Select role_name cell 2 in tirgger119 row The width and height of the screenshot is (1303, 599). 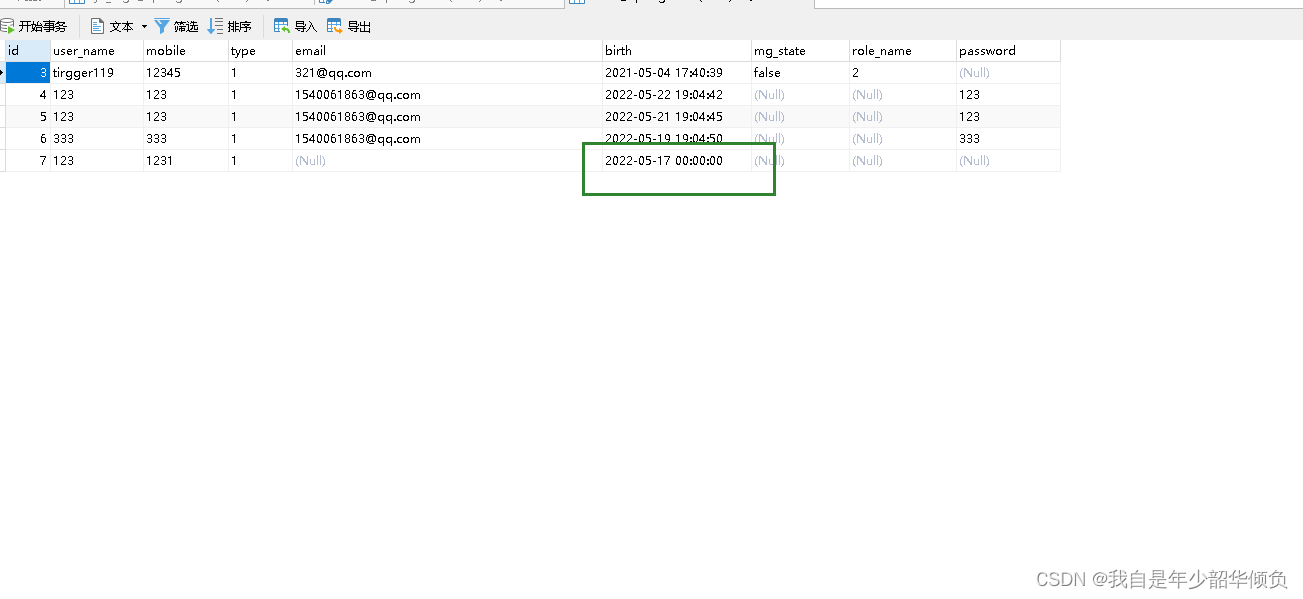903,73
